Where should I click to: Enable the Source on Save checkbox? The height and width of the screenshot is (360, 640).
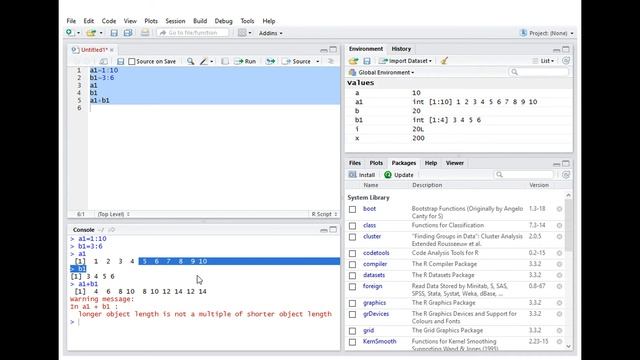click(x=131, y=61)
